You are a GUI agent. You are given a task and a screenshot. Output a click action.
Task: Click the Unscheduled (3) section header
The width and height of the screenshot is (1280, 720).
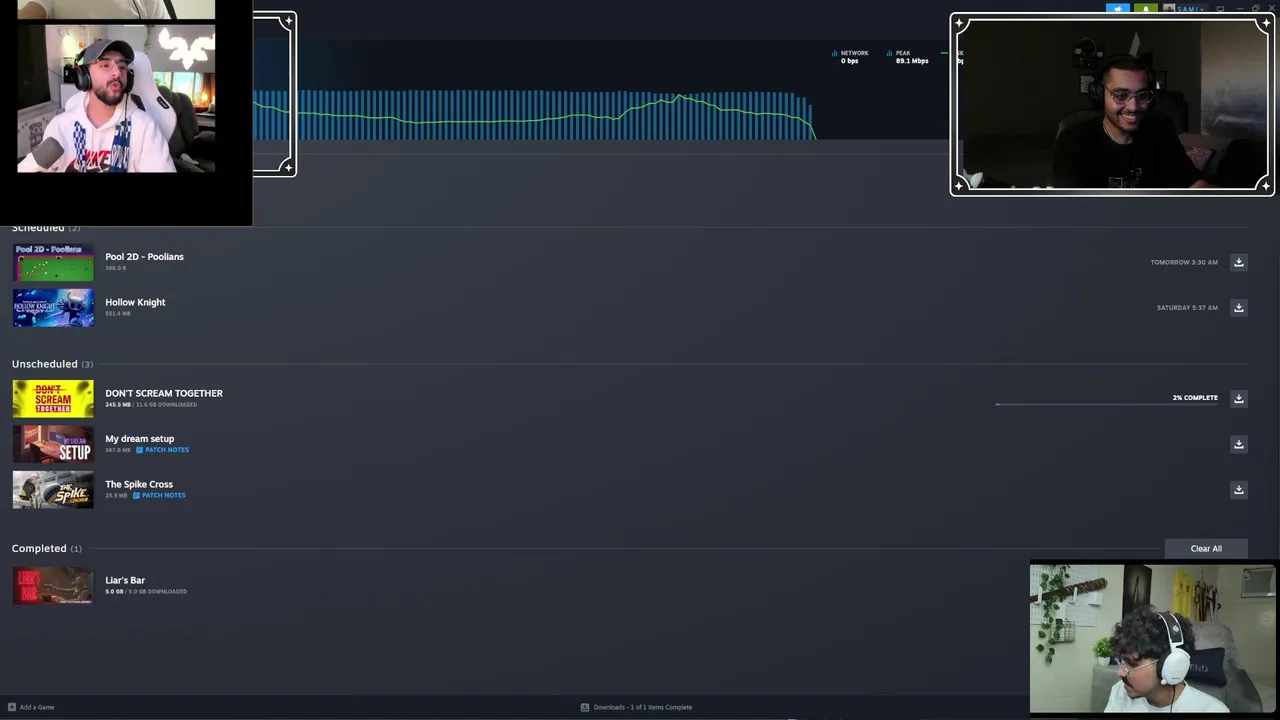[52, 364]
